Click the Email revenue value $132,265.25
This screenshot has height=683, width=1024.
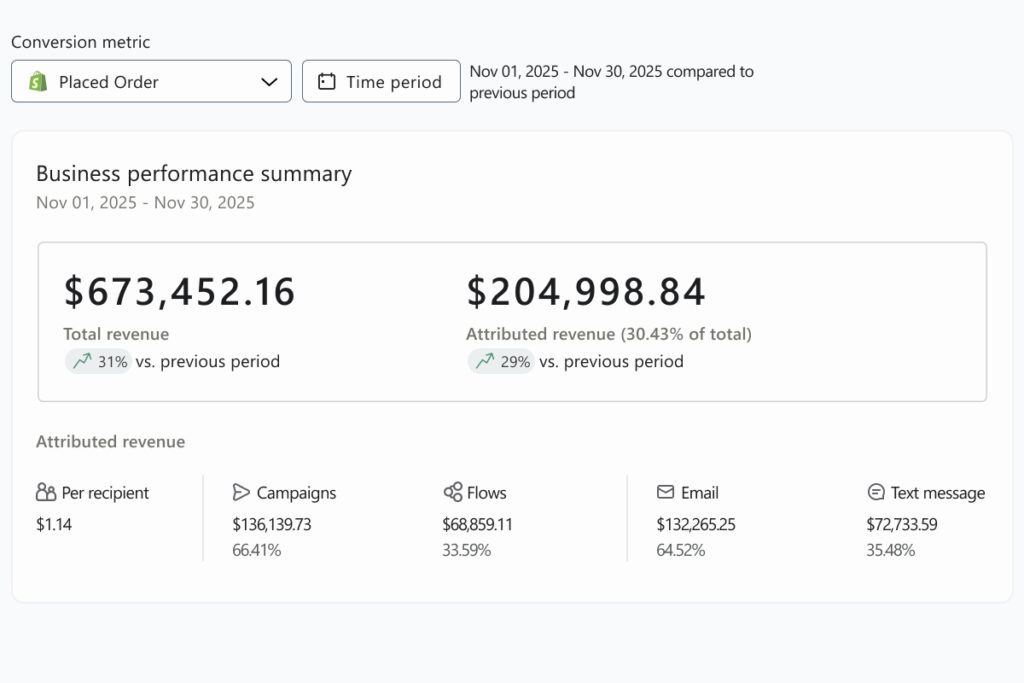tap(696, 524)
